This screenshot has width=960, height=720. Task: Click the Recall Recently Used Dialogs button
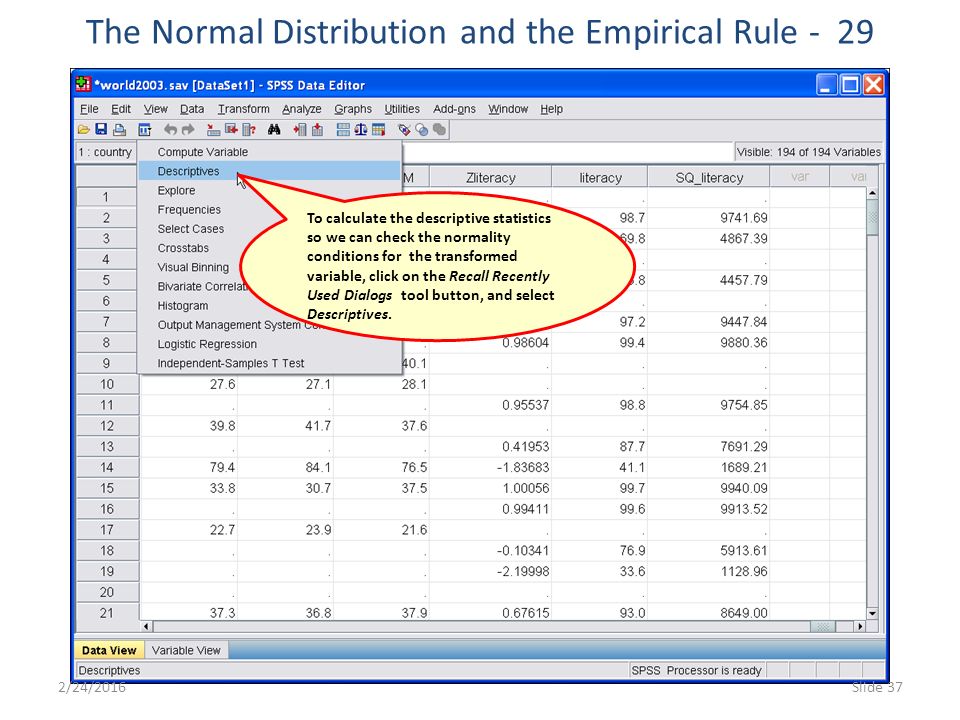tap(144, 130)
